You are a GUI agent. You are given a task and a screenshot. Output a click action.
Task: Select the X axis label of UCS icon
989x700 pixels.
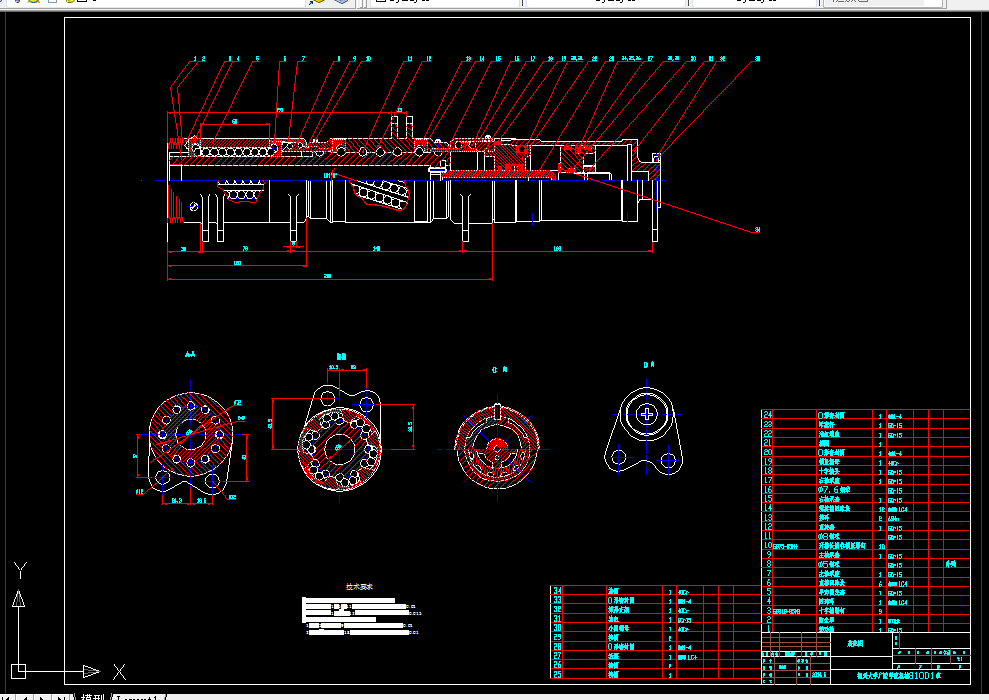click(x=119, y=672)
